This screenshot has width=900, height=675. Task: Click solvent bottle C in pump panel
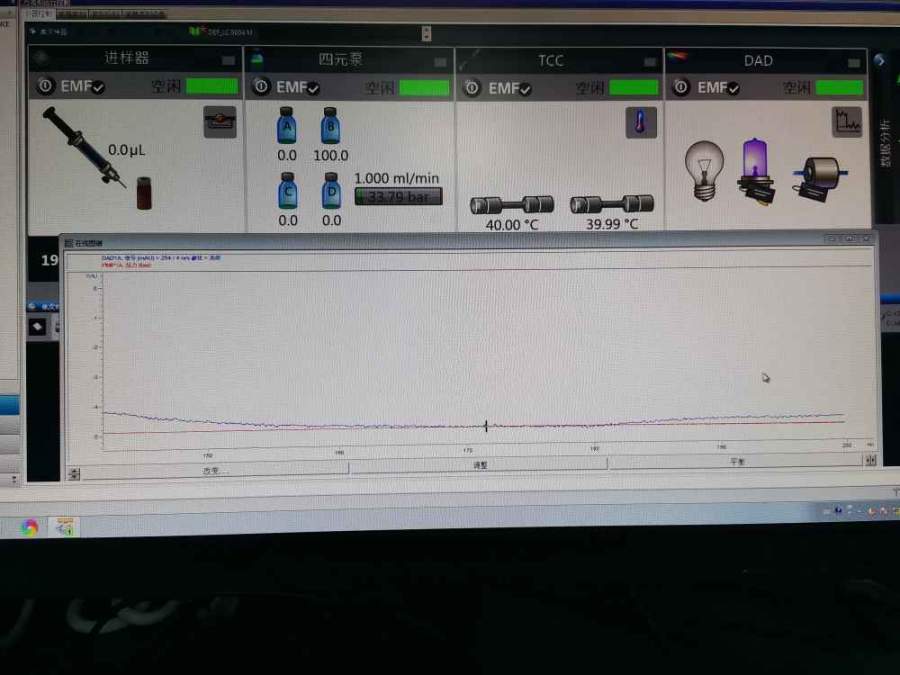coord(288,191)
